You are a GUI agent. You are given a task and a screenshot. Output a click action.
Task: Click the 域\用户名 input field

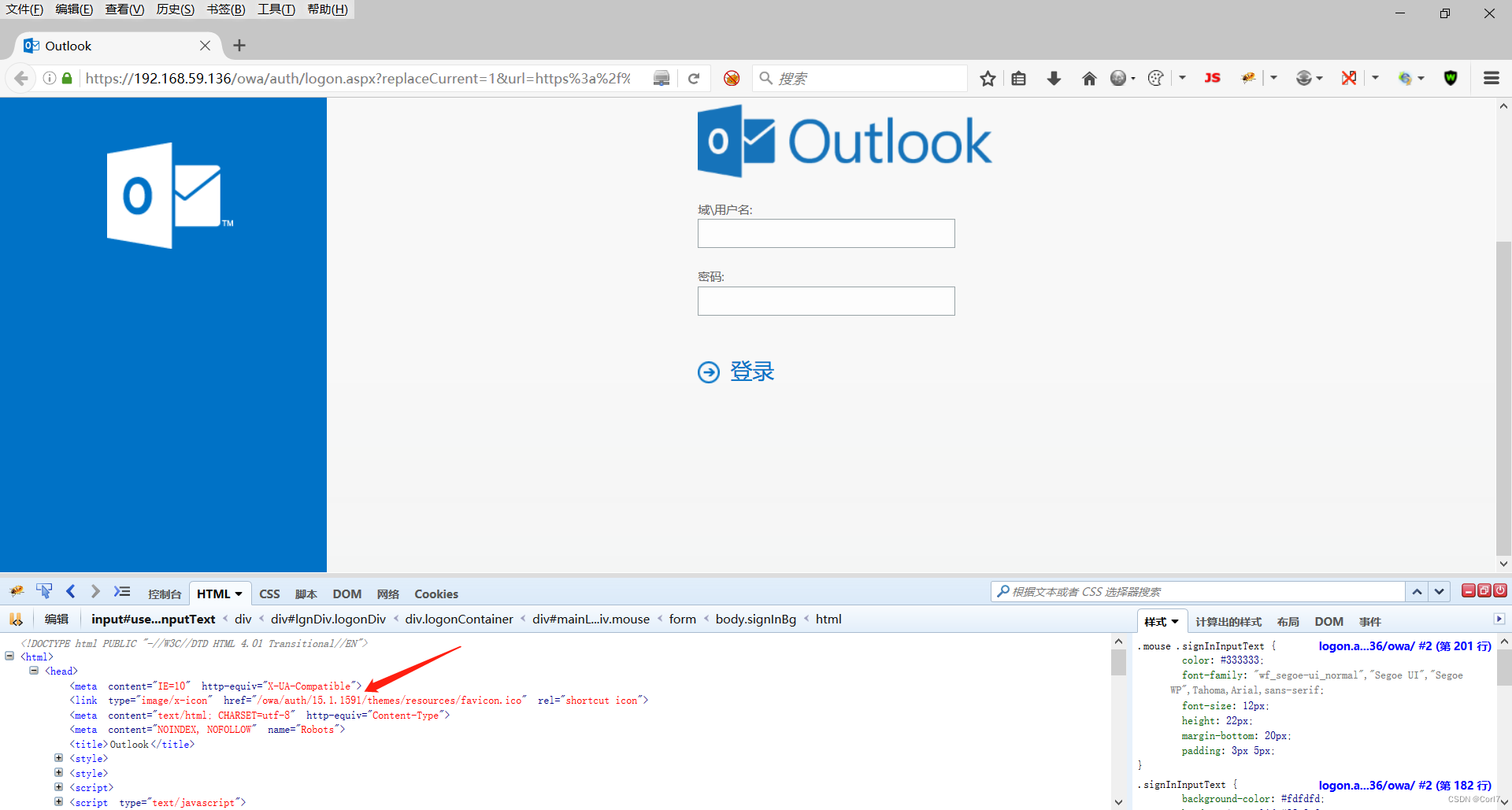[826, 234]
